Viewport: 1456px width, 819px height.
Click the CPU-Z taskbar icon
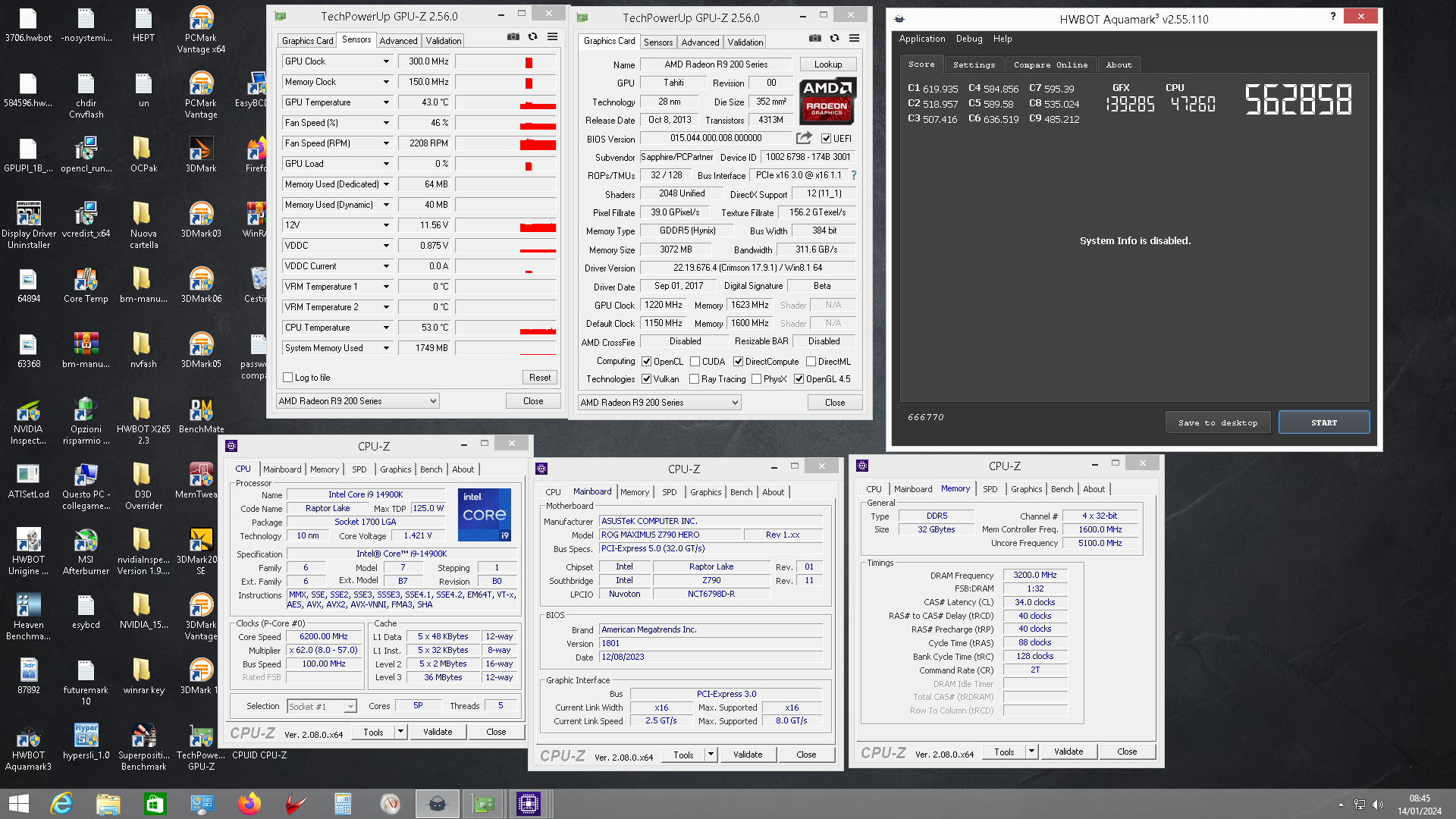[x=529, y=804]
